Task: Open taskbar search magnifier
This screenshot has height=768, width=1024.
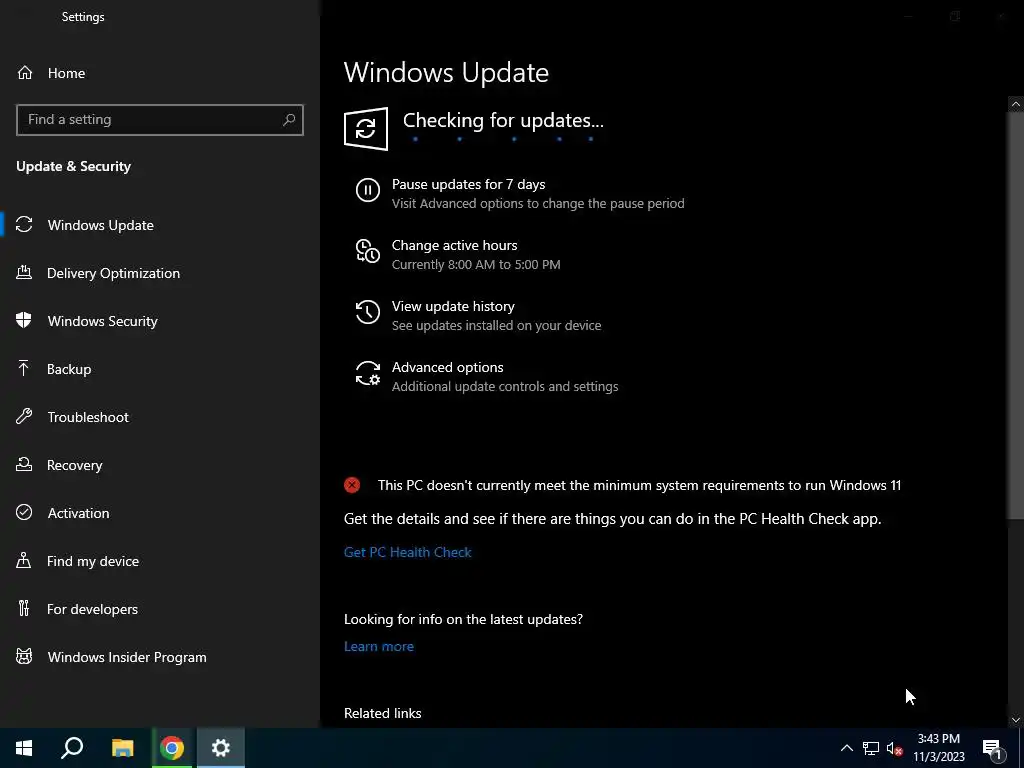Action: [72, 748]
